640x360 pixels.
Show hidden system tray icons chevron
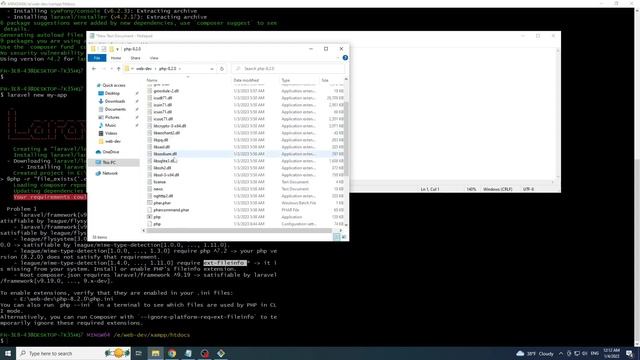(x=561, y=353)
